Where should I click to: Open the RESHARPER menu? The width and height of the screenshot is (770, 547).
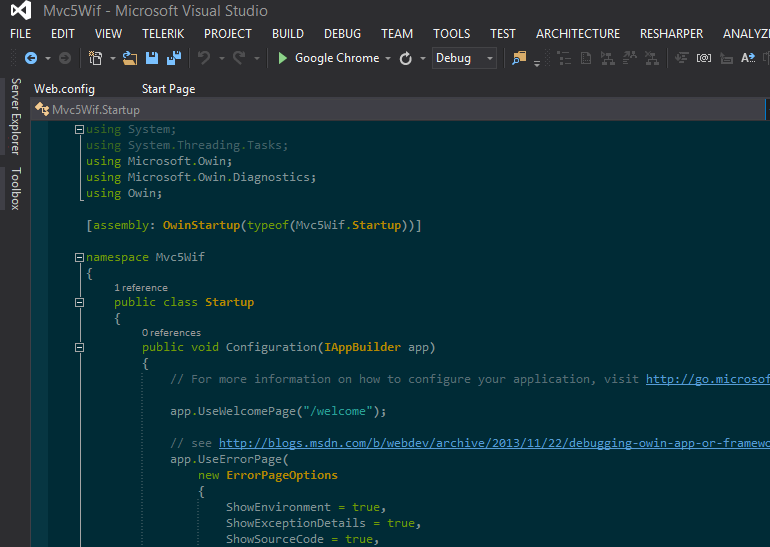[671, 34]
